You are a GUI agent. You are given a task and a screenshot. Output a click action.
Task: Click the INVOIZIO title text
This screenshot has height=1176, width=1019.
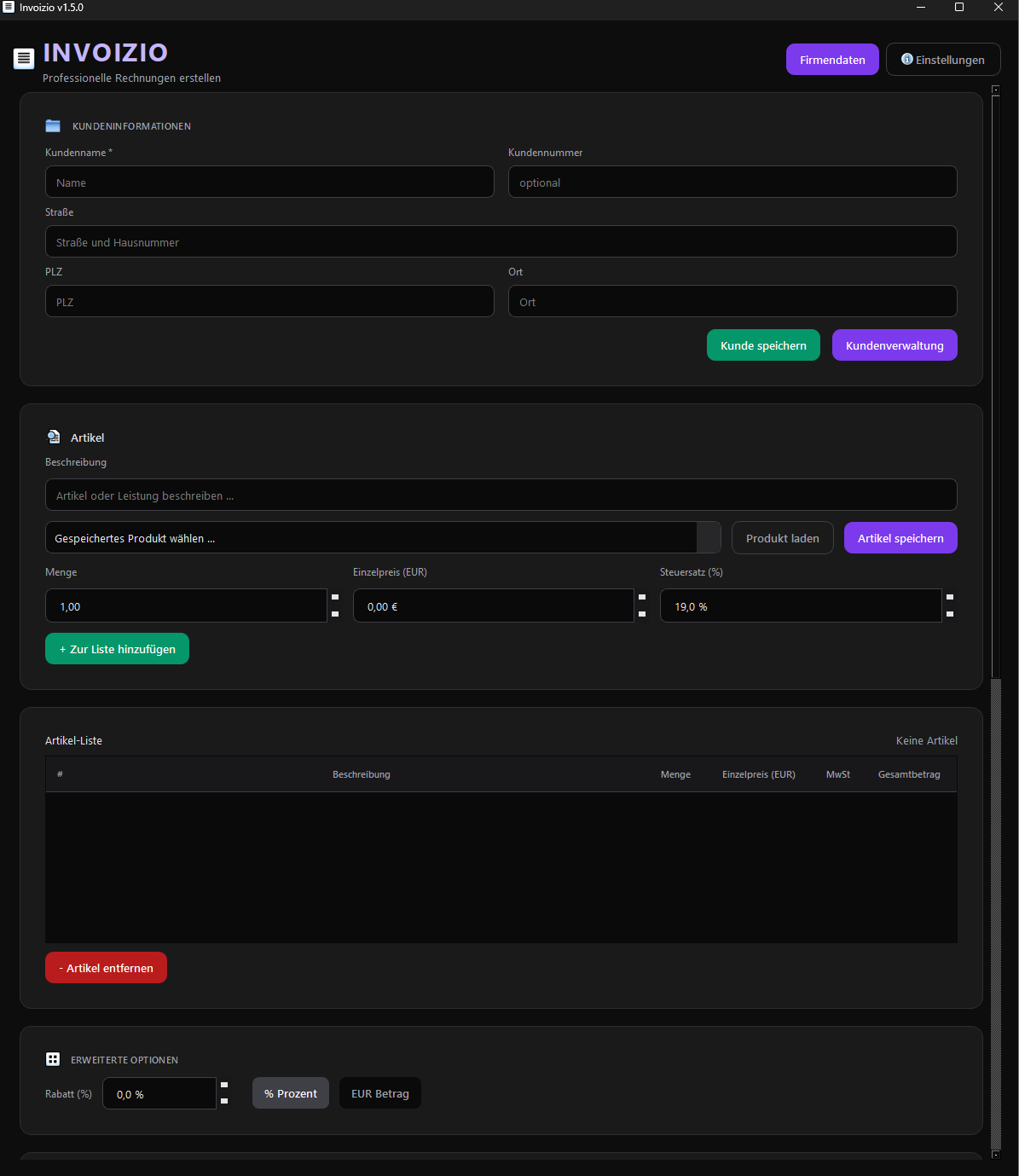[106, 53]
